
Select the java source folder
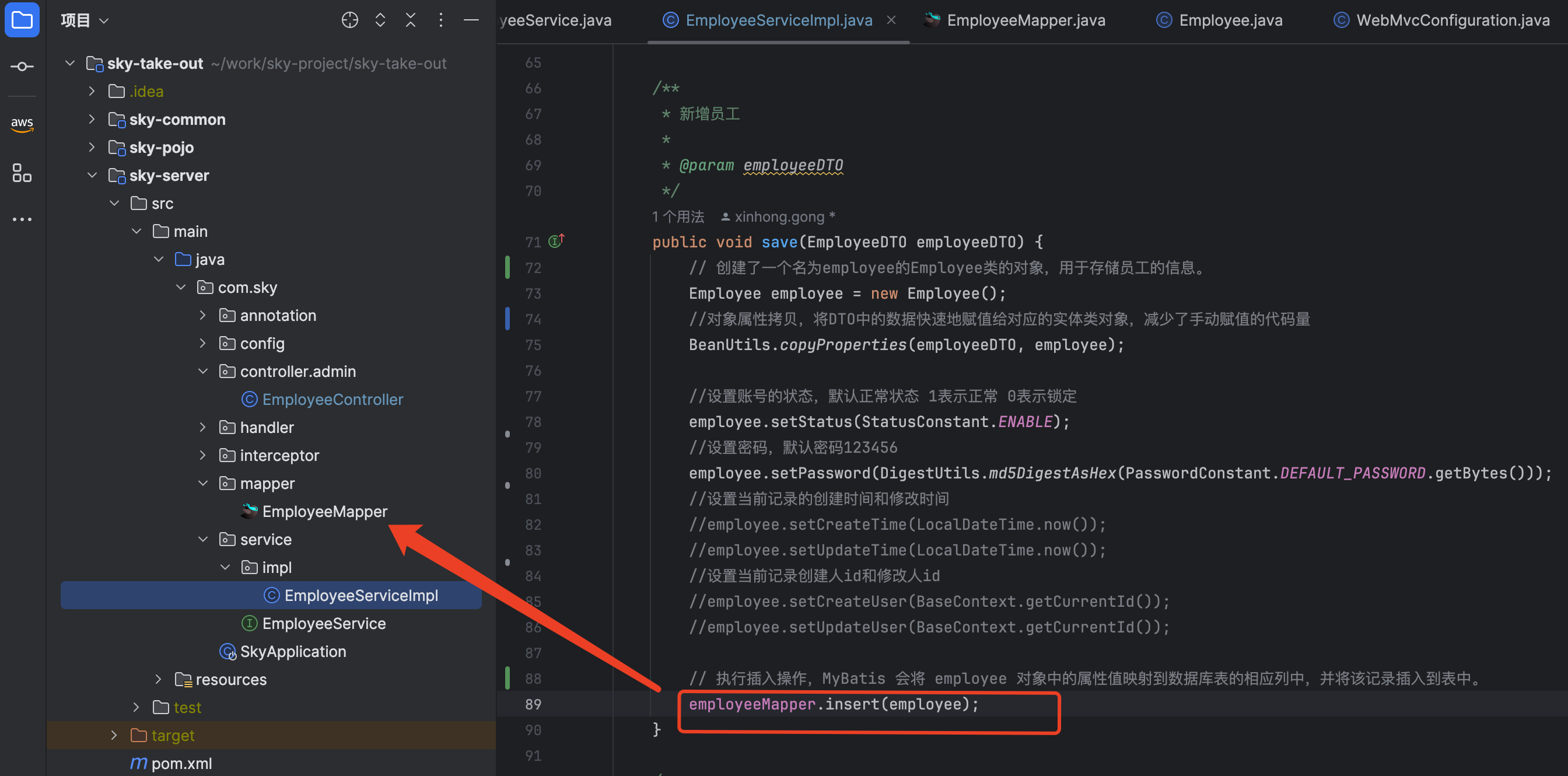(x=210, y=259)
